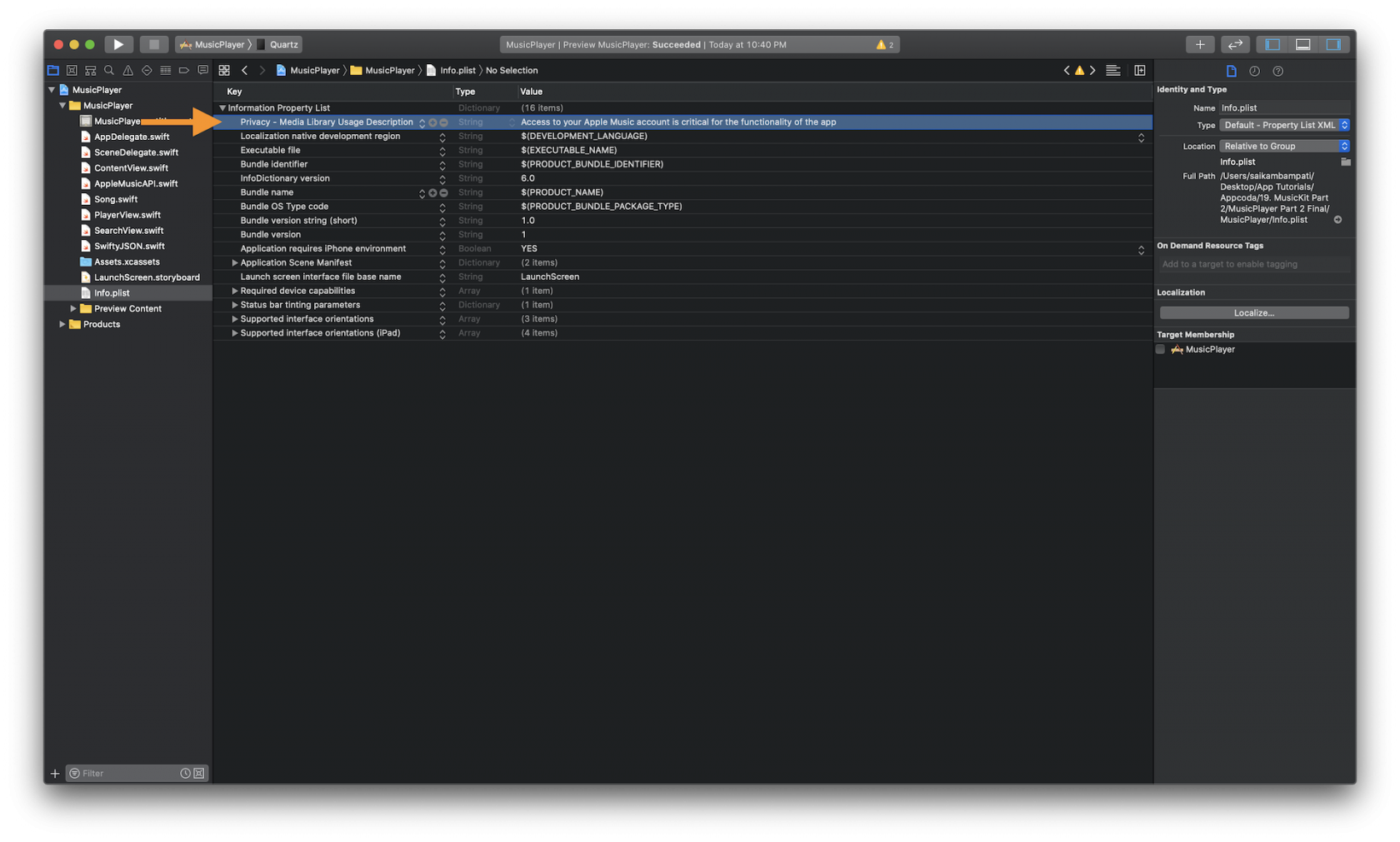The image size is (1400, 842).
Task: Expand the Application Scene Manifest row
Action: click(x=234, y=262)
